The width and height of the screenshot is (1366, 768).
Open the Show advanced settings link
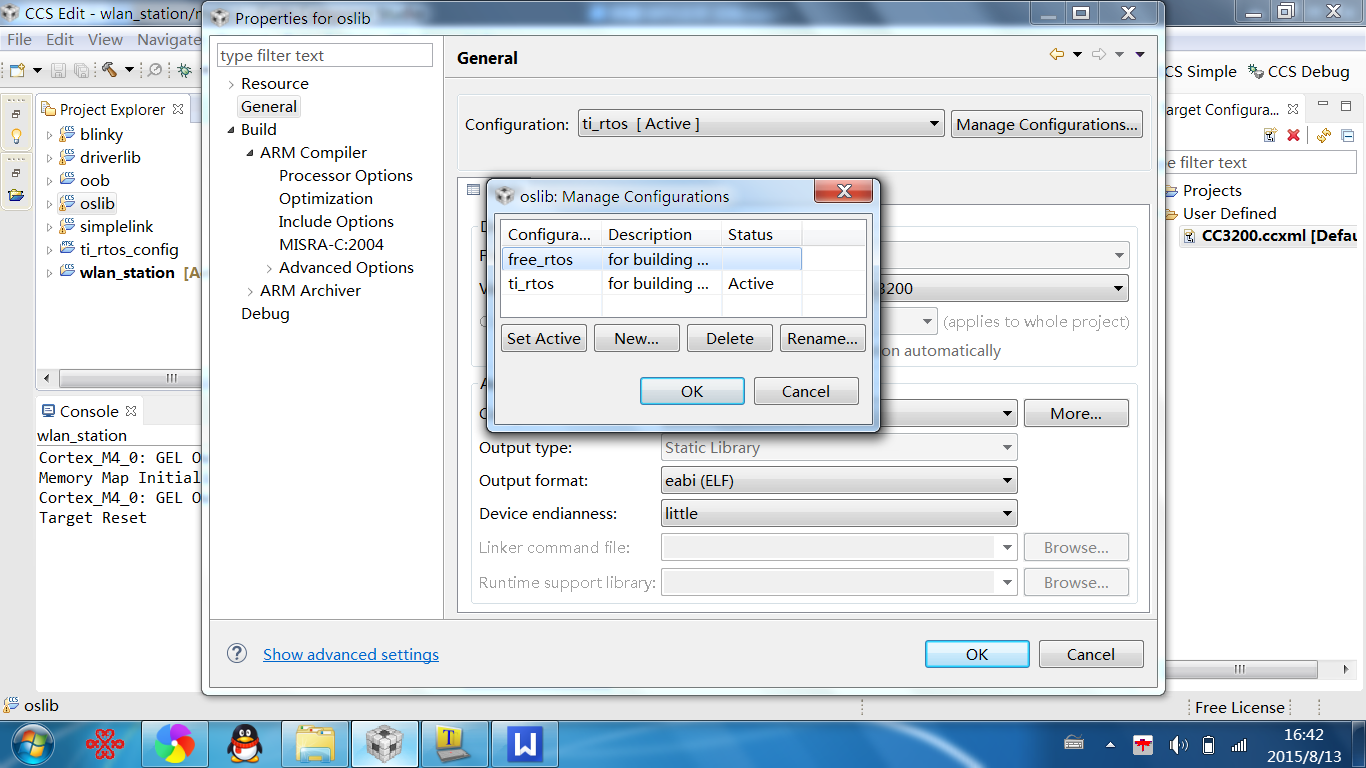pyautogui.click(x=351, y=654)
